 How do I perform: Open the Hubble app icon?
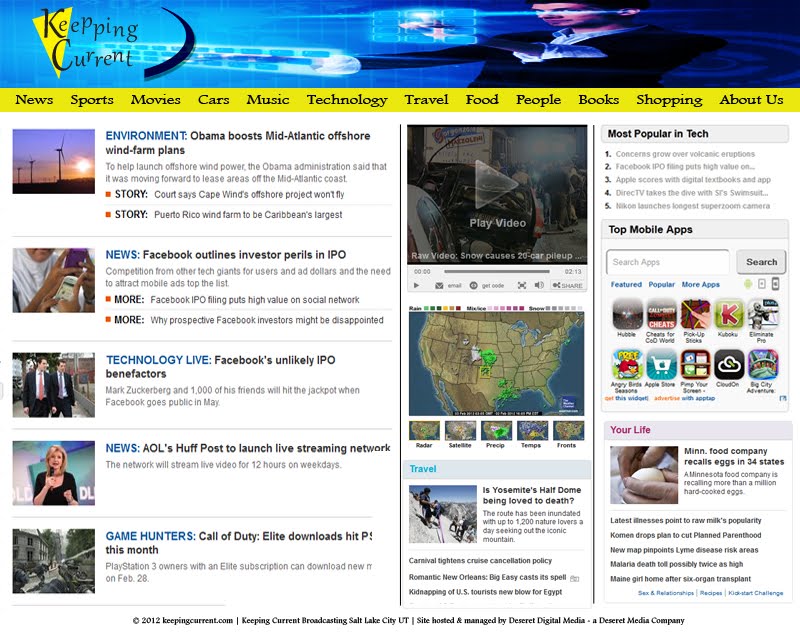point(627,314)
